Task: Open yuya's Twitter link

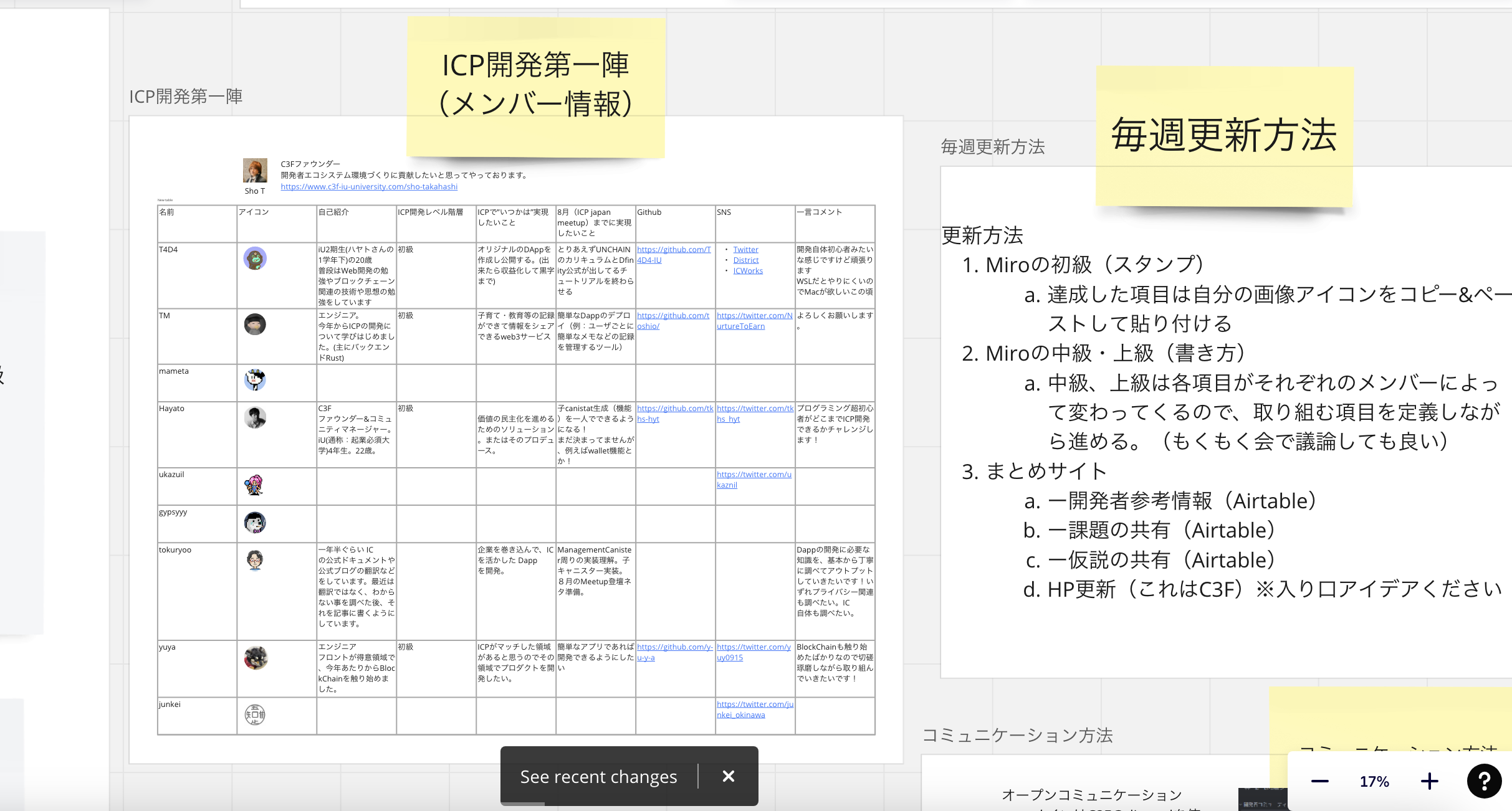Action: tap(754, 652)
